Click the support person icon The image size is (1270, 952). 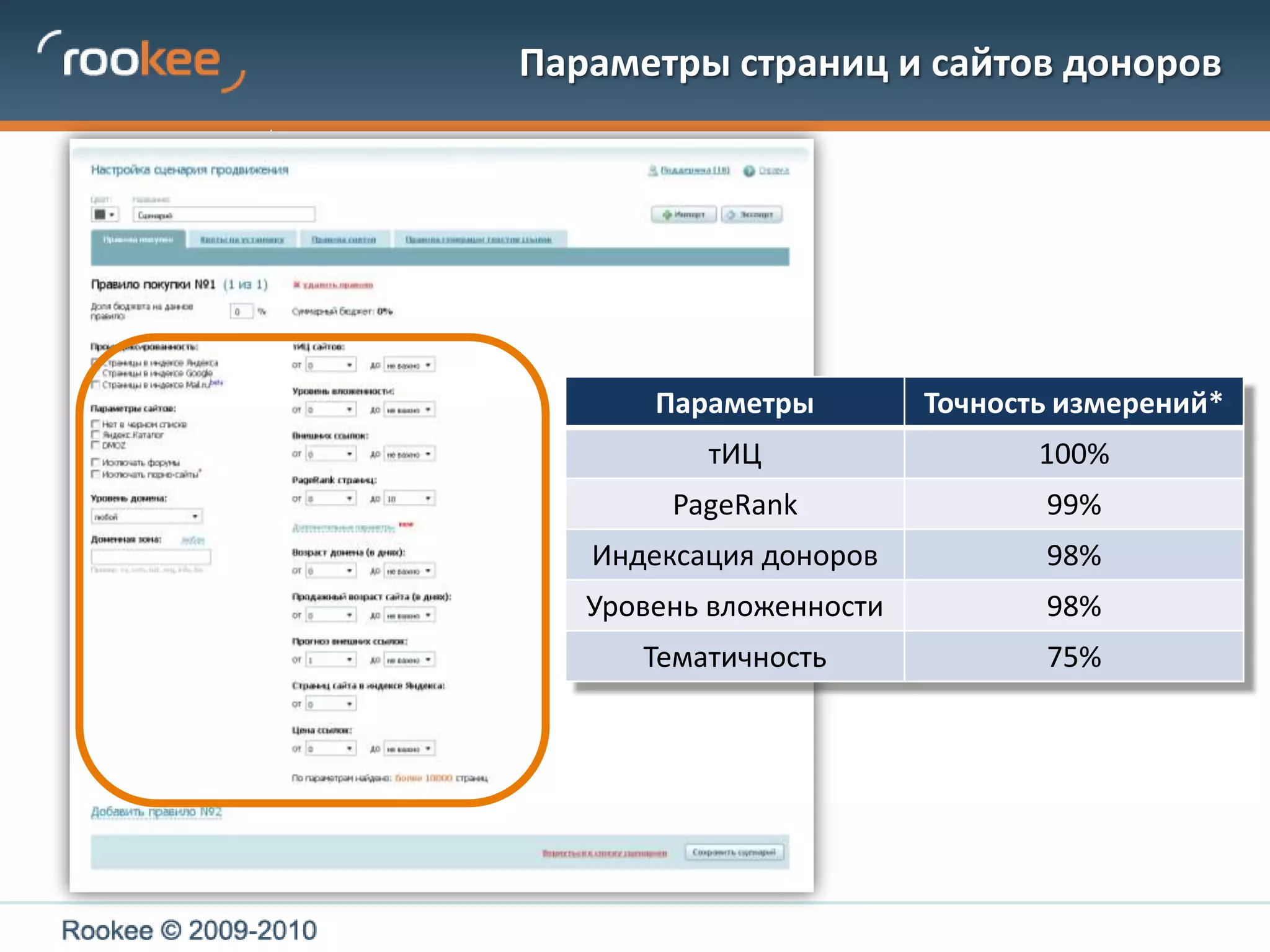652,170
